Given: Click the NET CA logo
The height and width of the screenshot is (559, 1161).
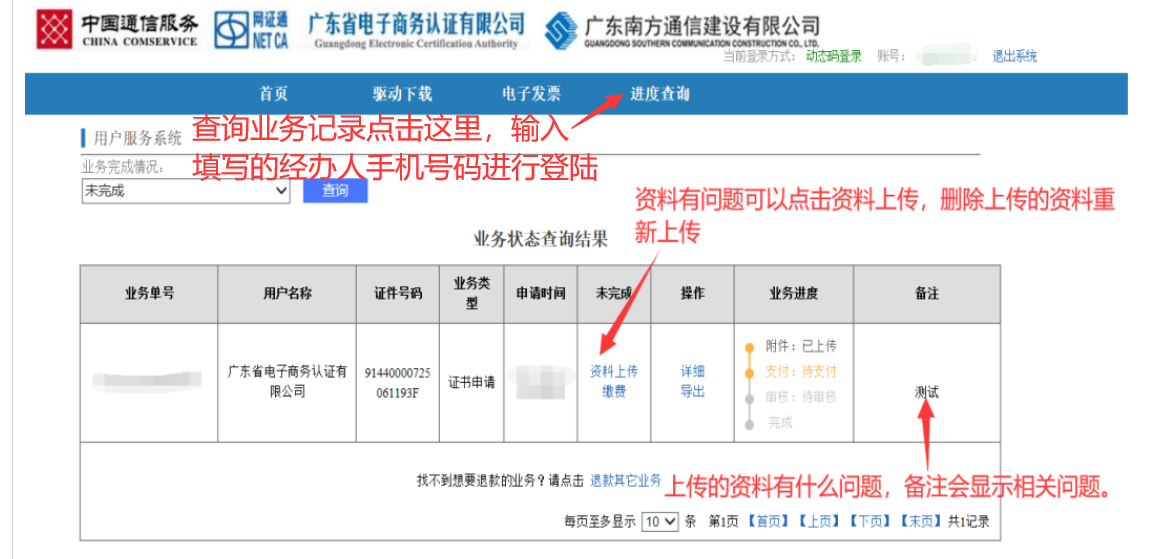Looking at the screenshot, I should (250, 30).
